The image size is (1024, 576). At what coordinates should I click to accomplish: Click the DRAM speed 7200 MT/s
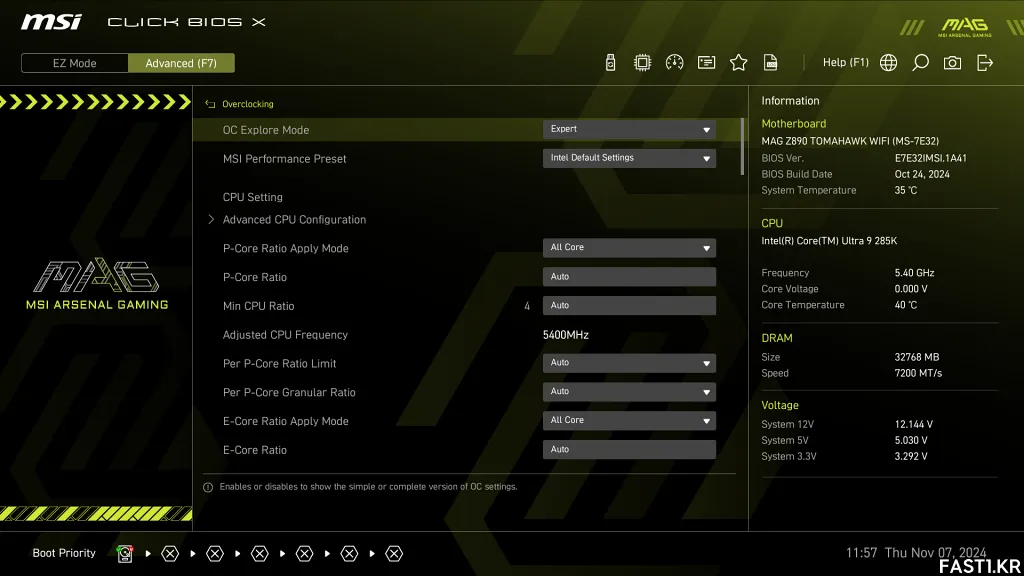(918, 374)
